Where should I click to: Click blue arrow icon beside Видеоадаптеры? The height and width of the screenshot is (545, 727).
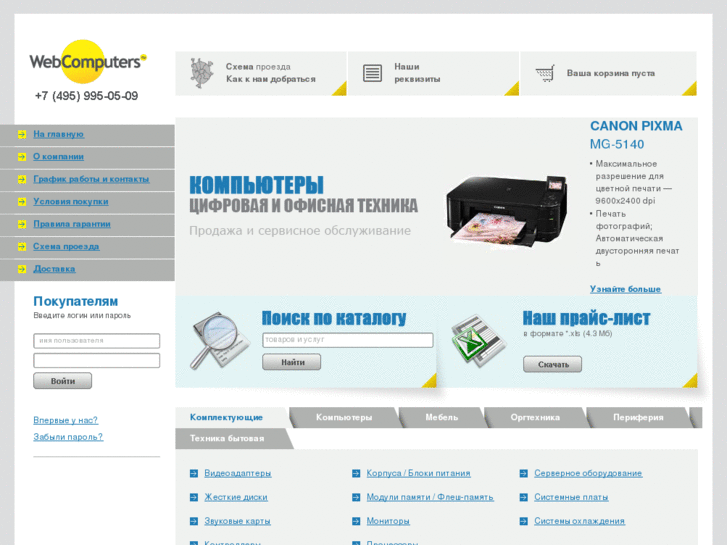click(194, 474)
